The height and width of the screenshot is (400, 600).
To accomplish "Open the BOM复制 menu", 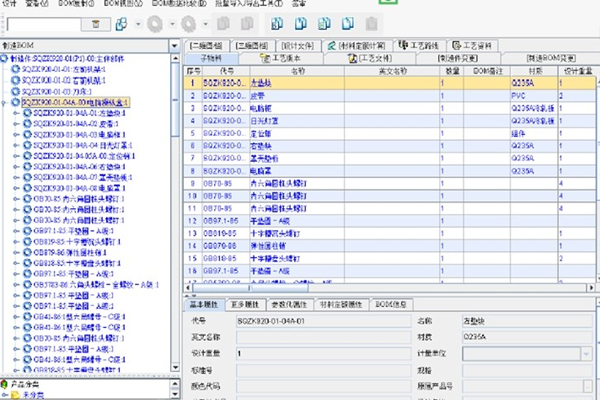I will tap(76, 3).
